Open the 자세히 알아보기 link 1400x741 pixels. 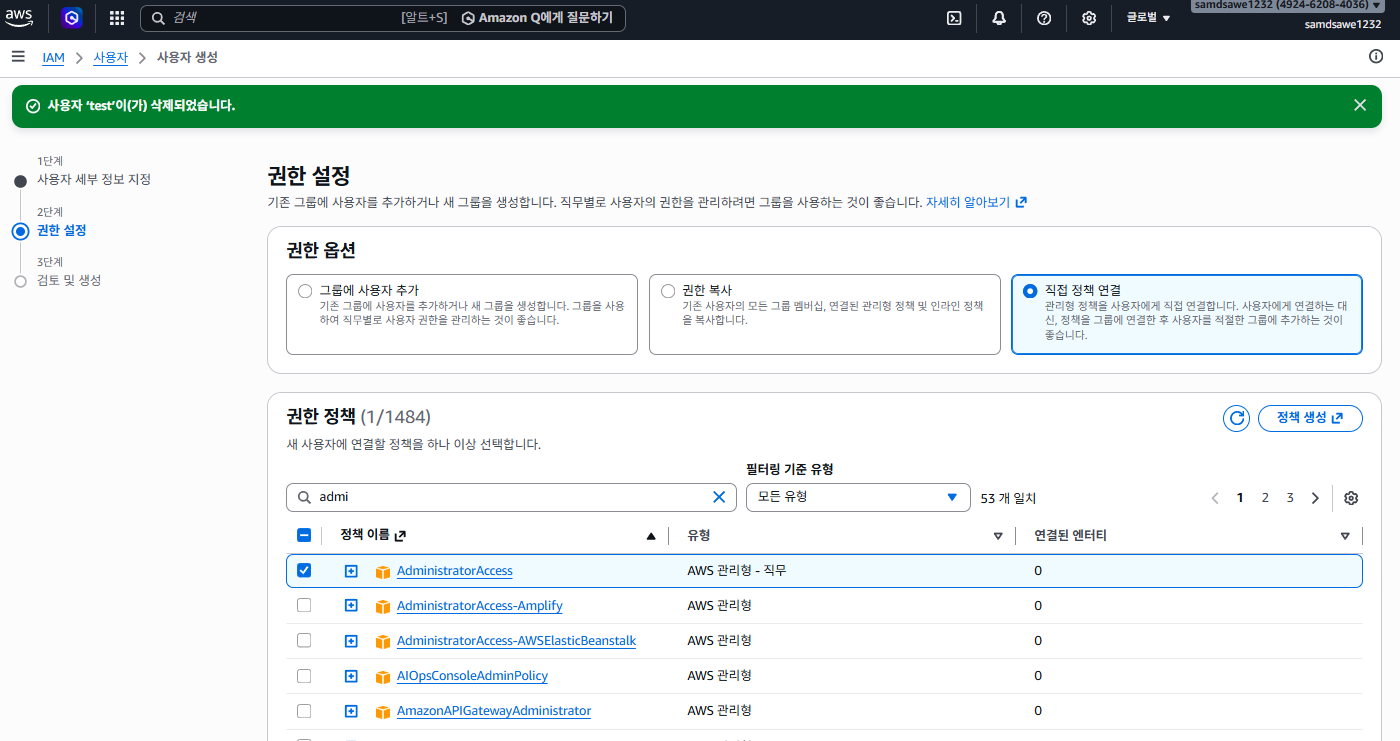click(976, 202)
